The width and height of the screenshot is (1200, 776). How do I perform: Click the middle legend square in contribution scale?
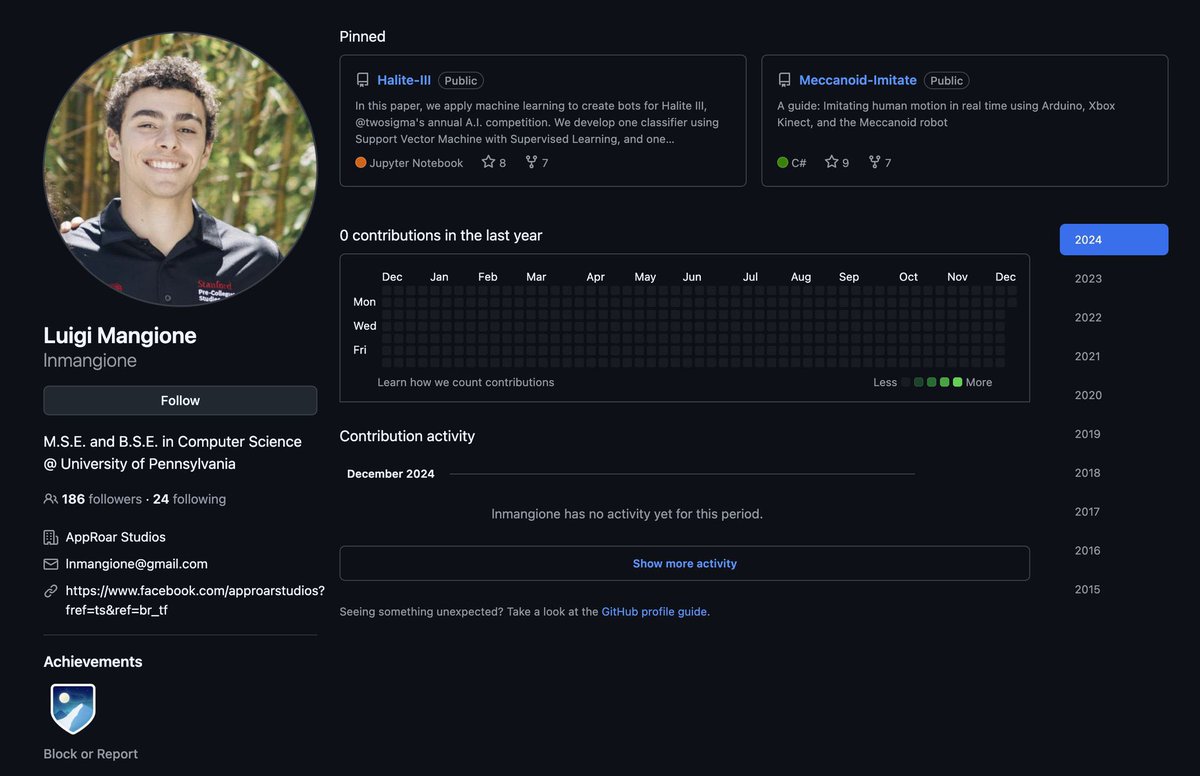(932, 382)
